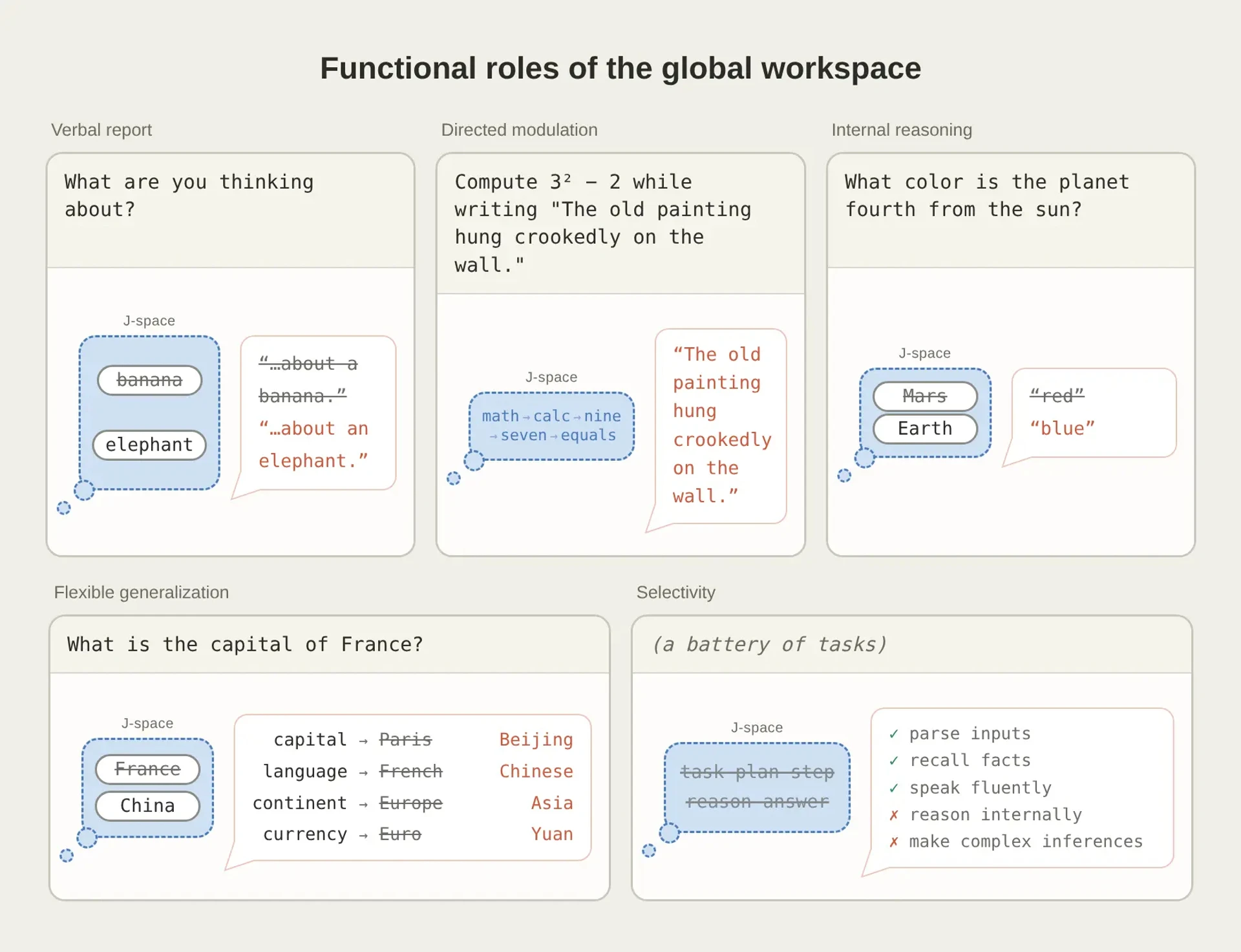This screenshot has height=952, width=1241.
Task: Click the Verbal report section label
Action: (101, 130)
